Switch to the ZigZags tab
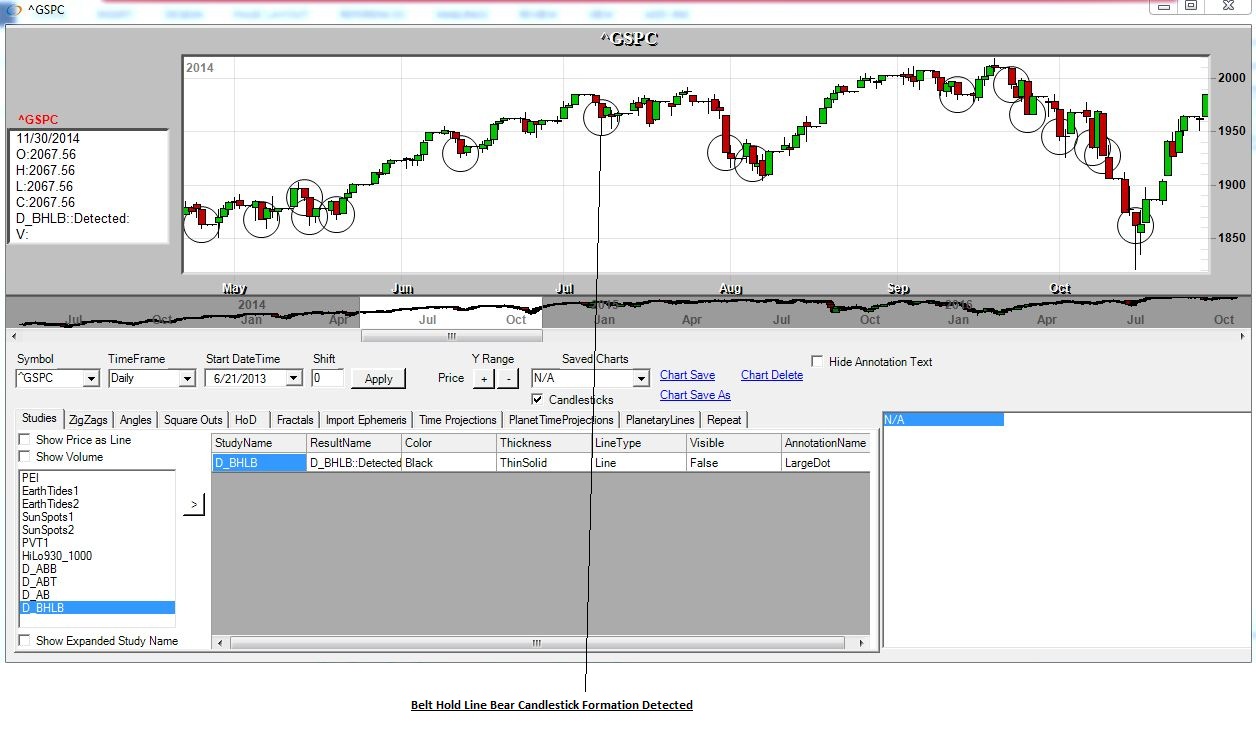The width and height of the screenshot is (1256, 750). coord(88,420)
